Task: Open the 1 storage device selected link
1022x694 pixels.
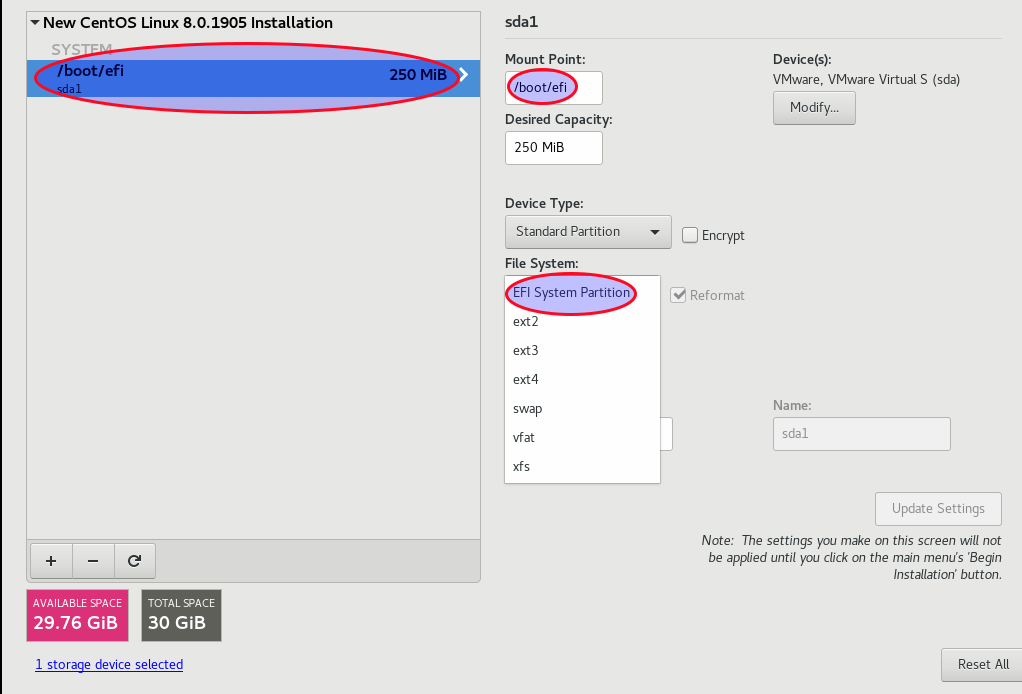Action: (x=109, y=664)
